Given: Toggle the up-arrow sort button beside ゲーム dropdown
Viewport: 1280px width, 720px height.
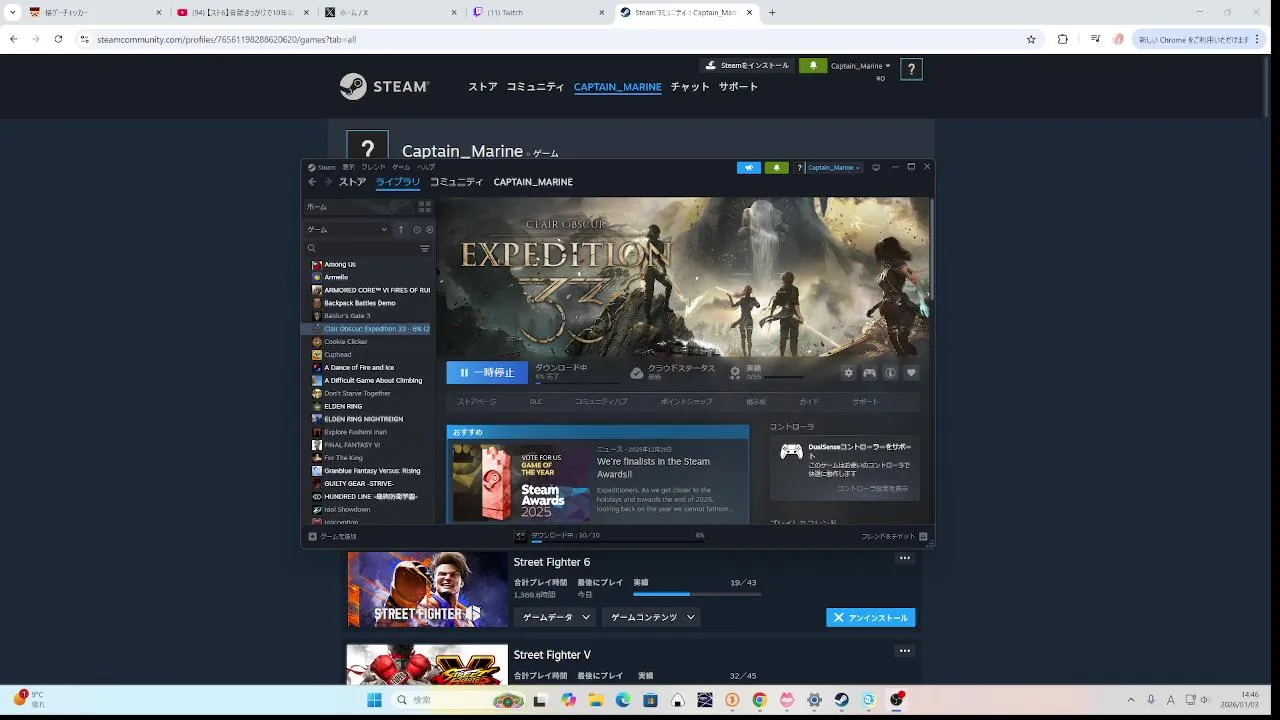Looking at the screenshot, I should point(401,230).
